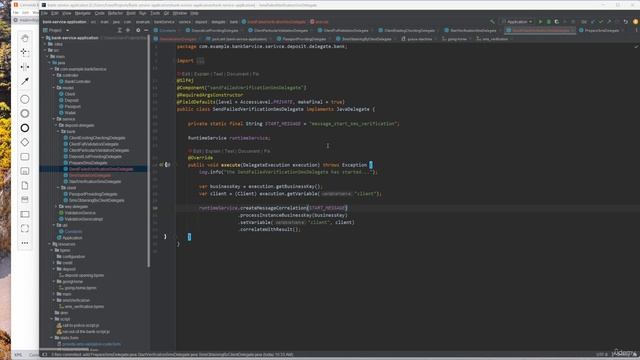Click collapse-all icon in Project panel header

pos(128,30)
